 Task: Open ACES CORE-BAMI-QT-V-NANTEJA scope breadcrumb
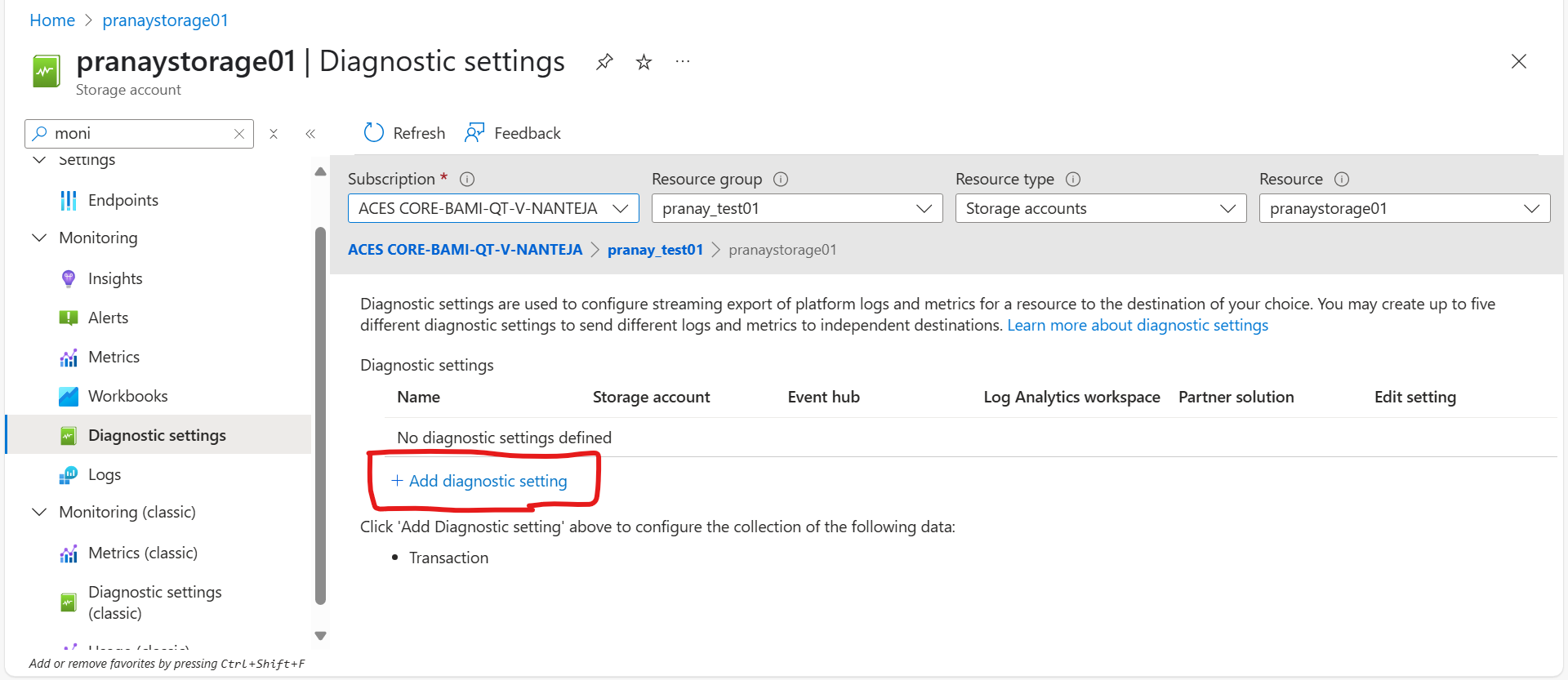pos(465,250)
